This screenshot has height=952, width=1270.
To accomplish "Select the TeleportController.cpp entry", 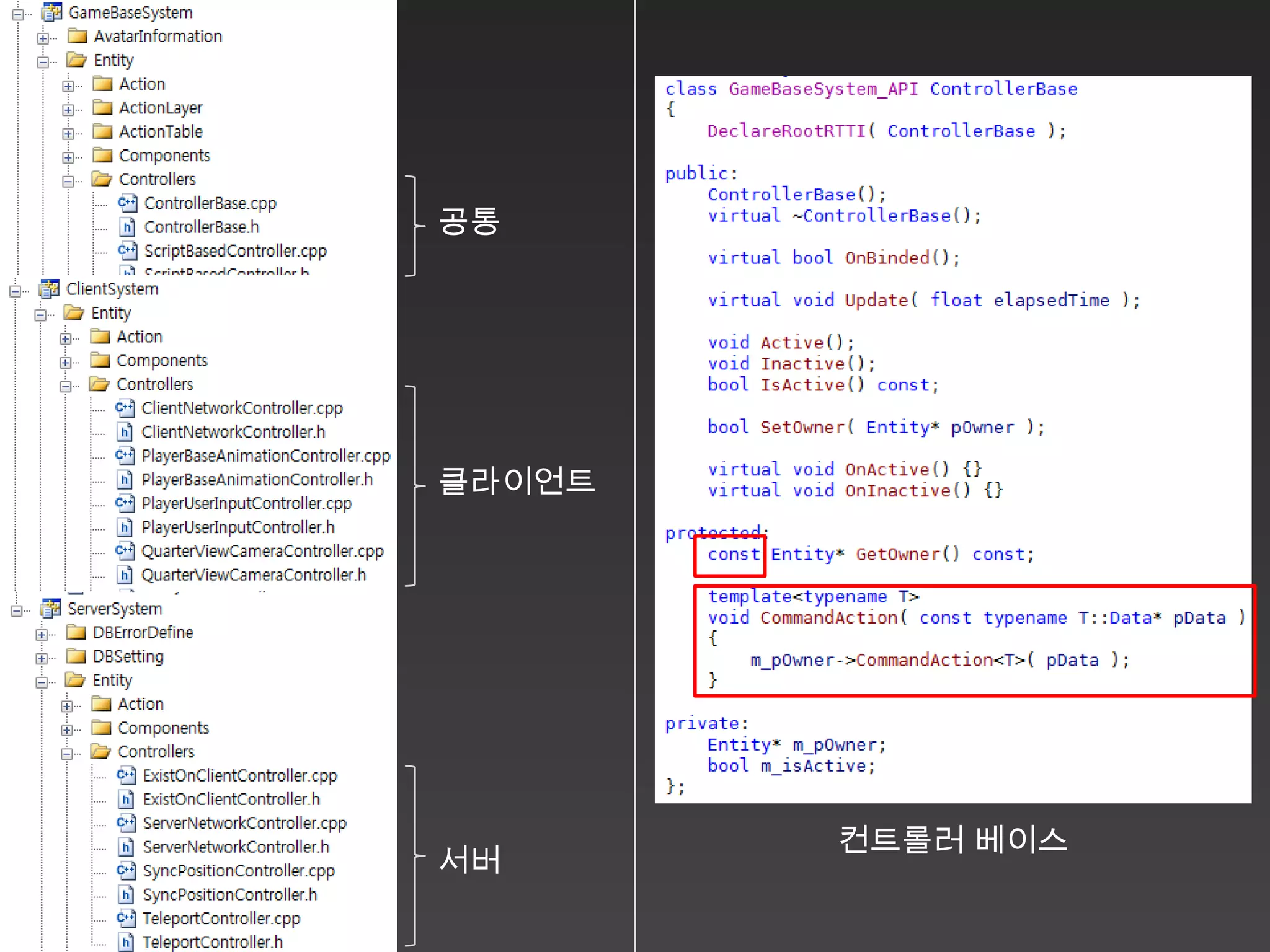I will pyautogui.click(x=221, y=919).
